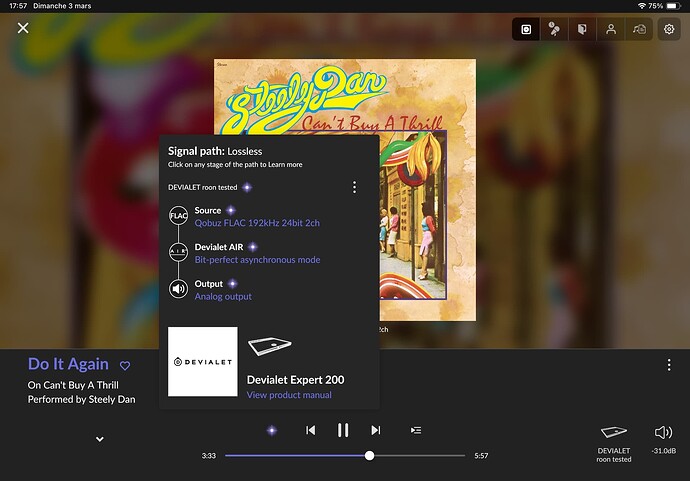Screen dimensions: 690x481
Task: Click the Devialet Expert 200 name
Action: [295, 380]
